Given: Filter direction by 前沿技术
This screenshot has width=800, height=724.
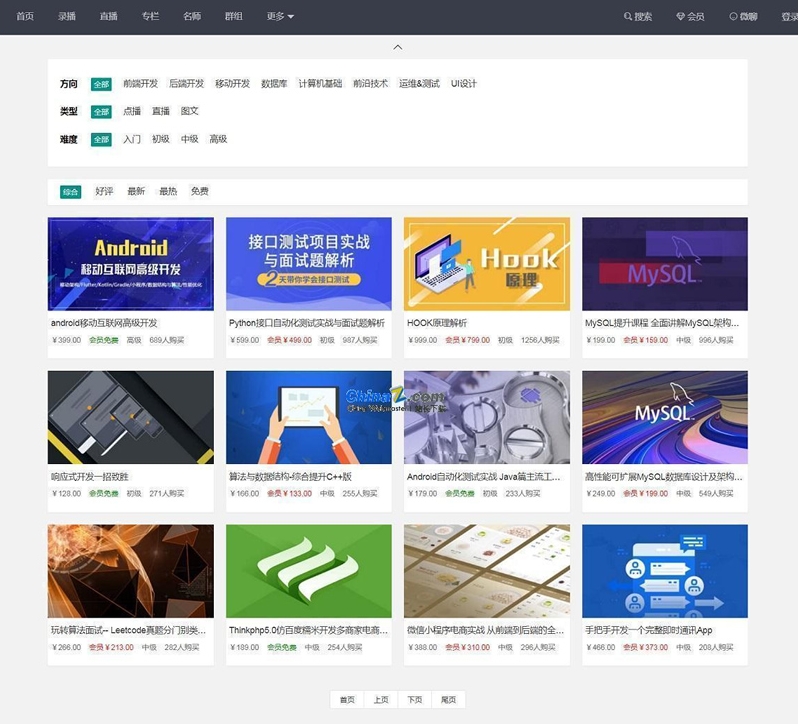Looking at the screenshot, I should point(371,84).
